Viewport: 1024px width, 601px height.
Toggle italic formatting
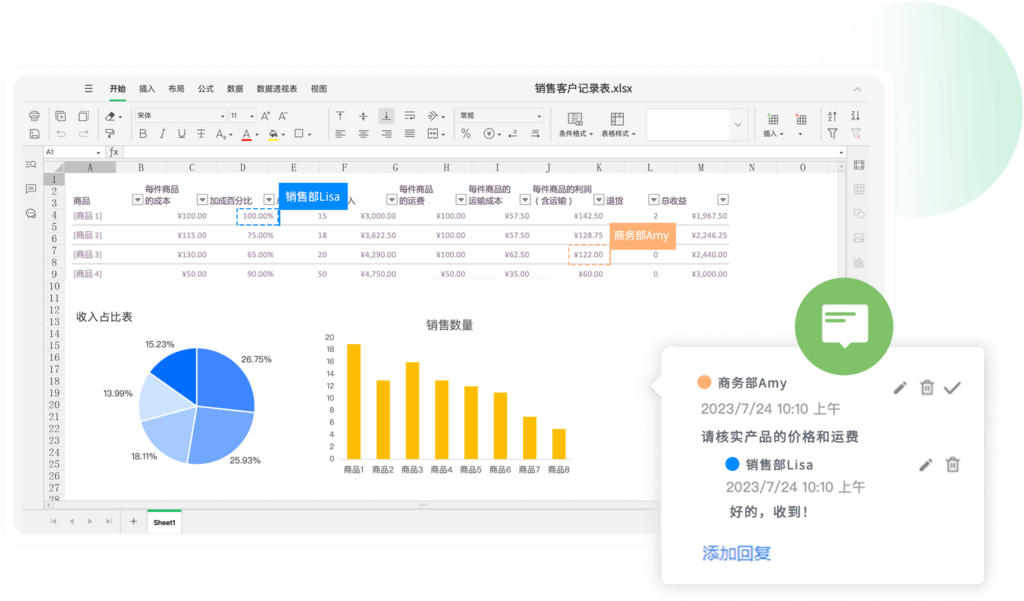(162, 133)
